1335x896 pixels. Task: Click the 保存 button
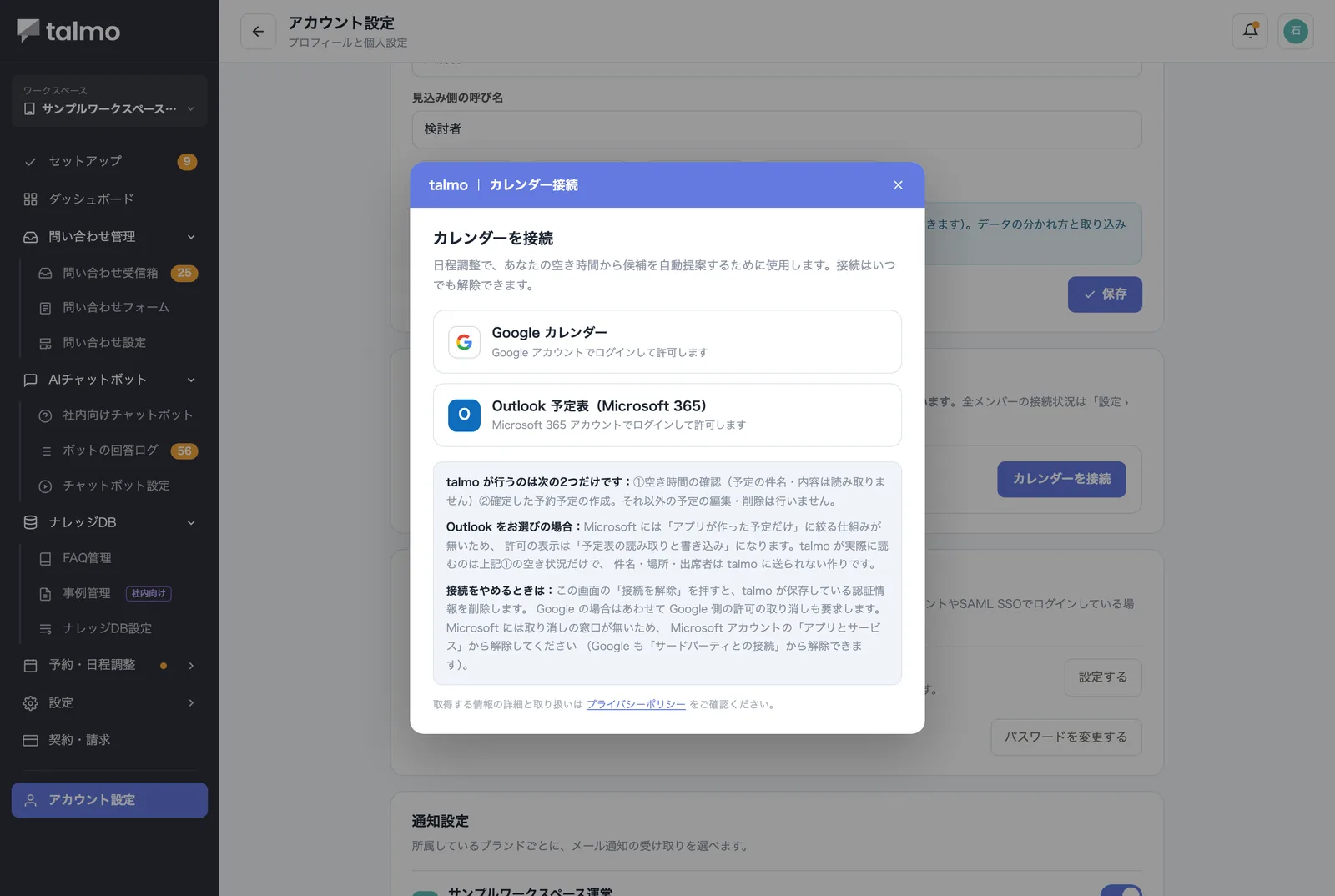pyautogui.click(x=1105, y=294)
